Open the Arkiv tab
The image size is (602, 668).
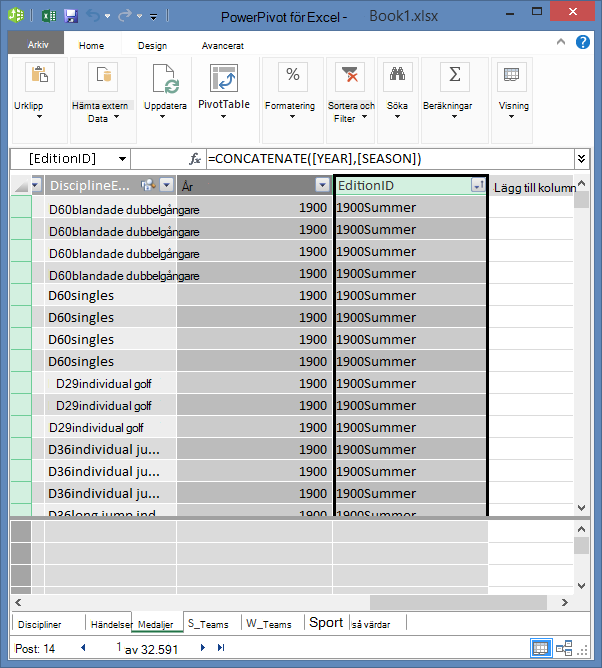(37, 44)
